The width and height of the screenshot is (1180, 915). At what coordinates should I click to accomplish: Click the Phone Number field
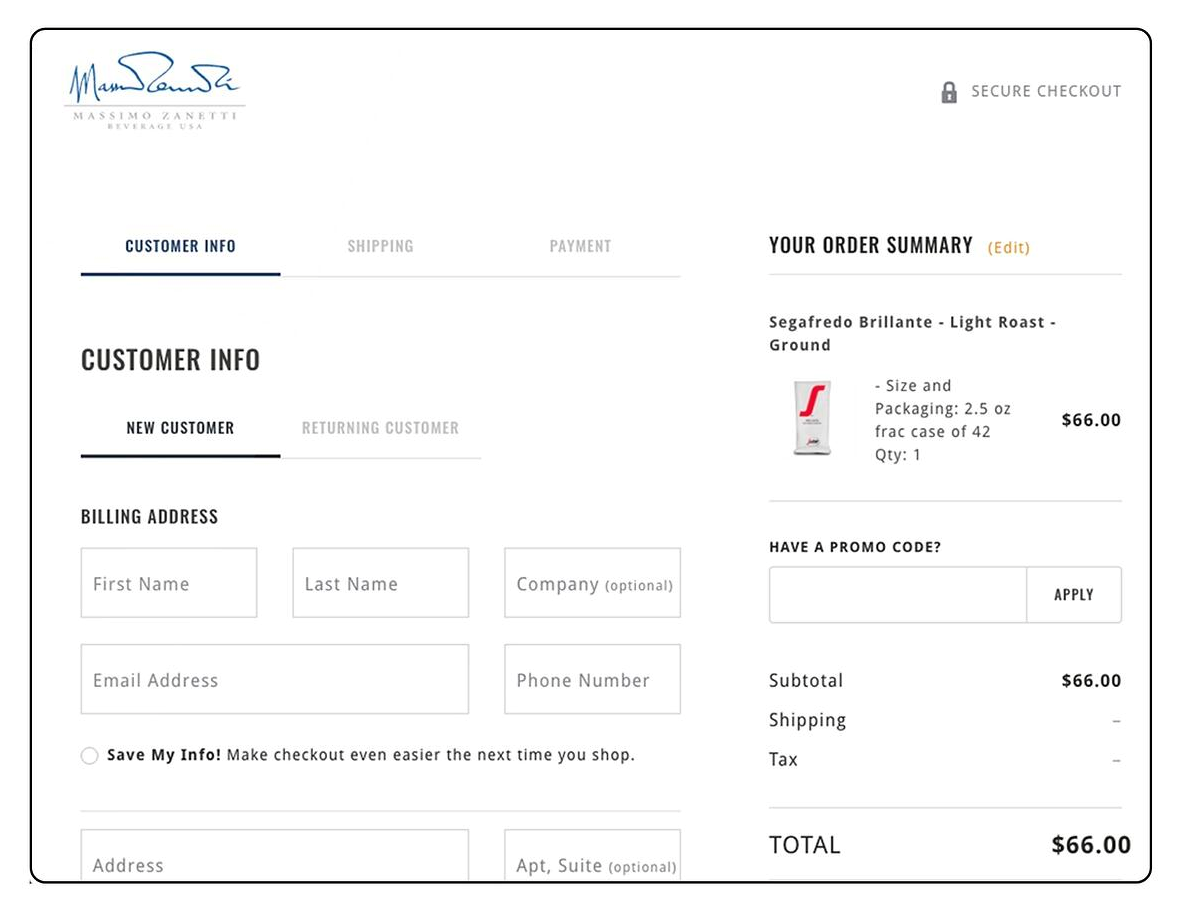592,679
